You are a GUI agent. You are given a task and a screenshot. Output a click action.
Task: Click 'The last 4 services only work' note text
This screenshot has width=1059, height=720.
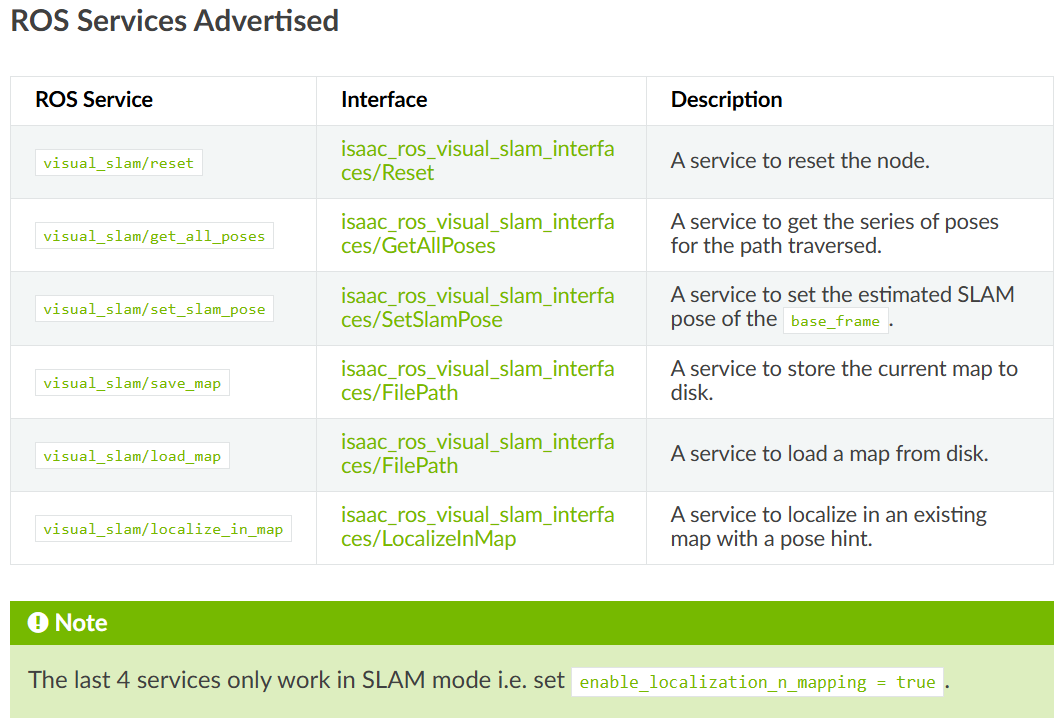296,679
